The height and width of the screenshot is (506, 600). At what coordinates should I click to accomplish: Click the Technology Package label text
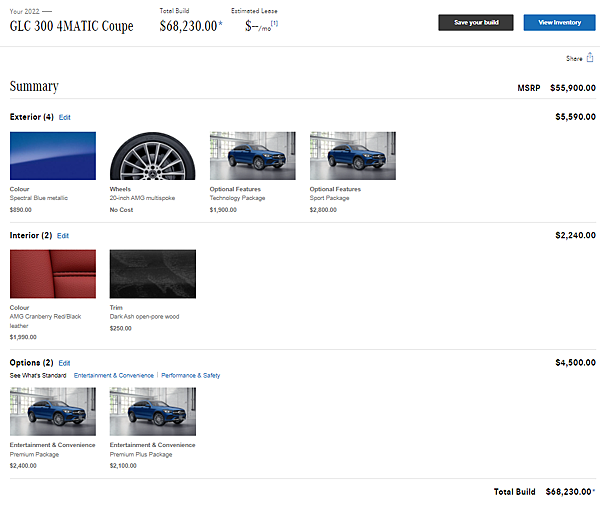point(237,198)
